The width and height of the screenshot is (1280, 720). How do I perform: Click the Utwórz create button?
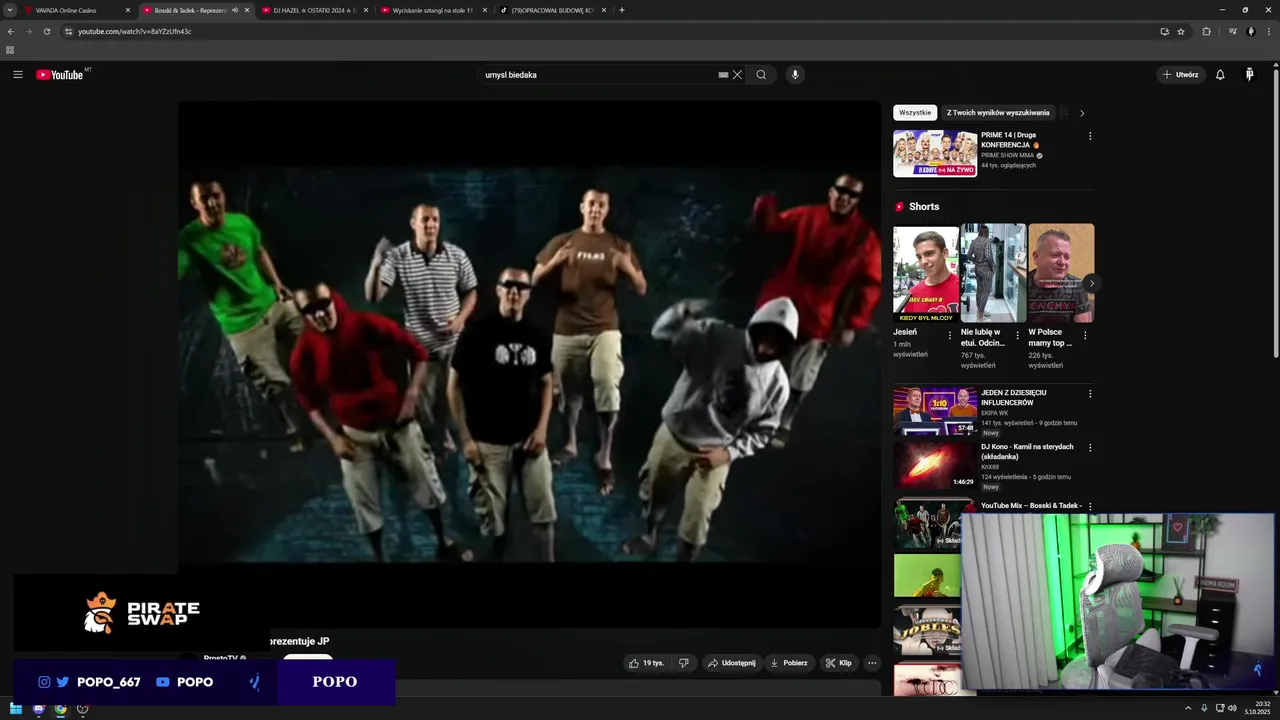(1181, 75)
